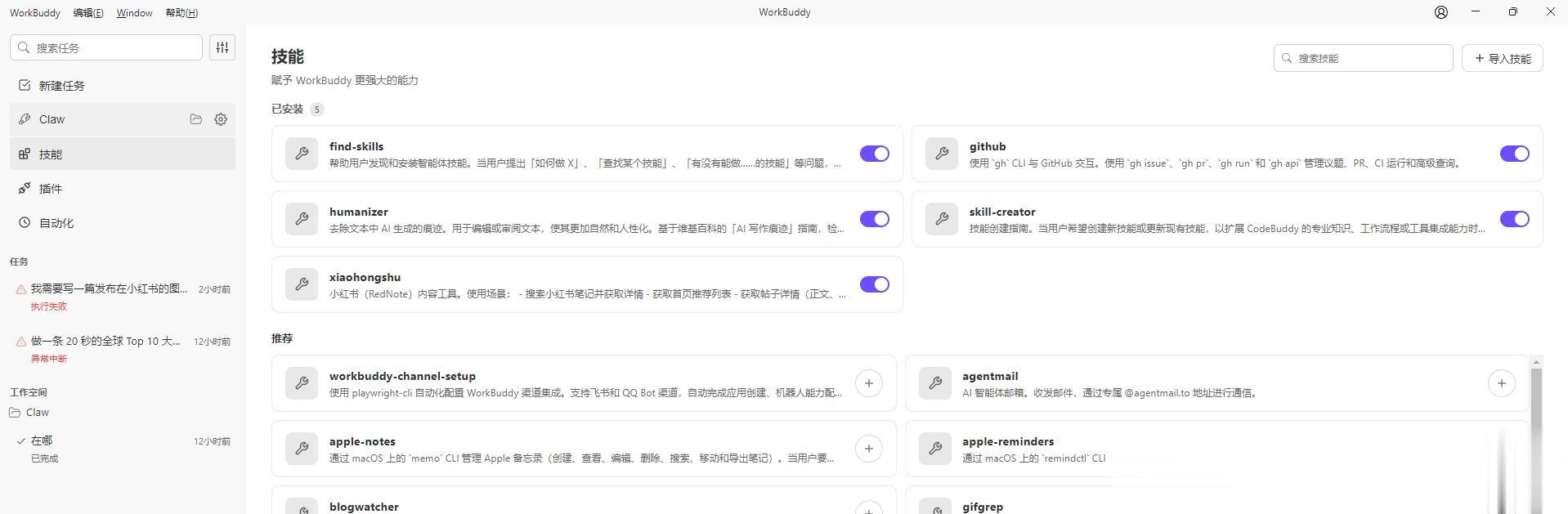Click the 搜索任务 input field
Viewport: 1568px width, 514px height.
106,47
